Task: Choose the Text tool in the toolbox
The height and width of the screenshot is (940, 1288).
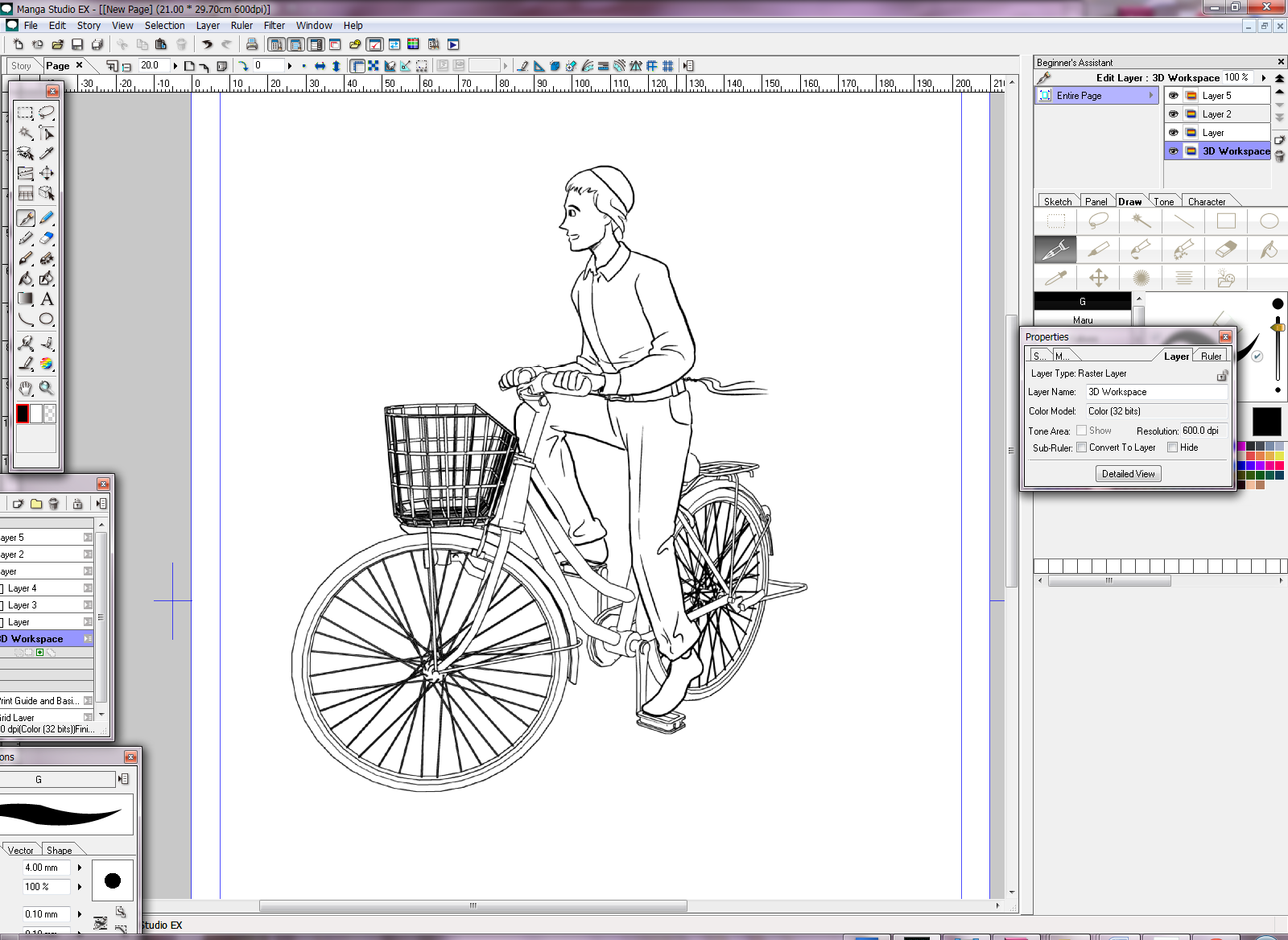Action: [47, 299]
